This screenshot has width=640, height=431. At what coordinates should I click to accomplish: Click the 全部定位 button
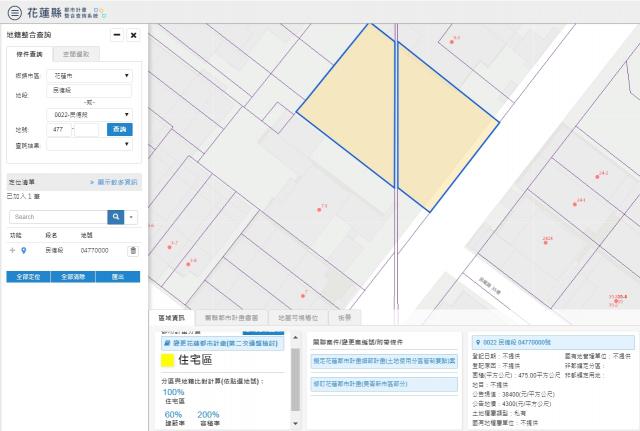click(25, 276)
